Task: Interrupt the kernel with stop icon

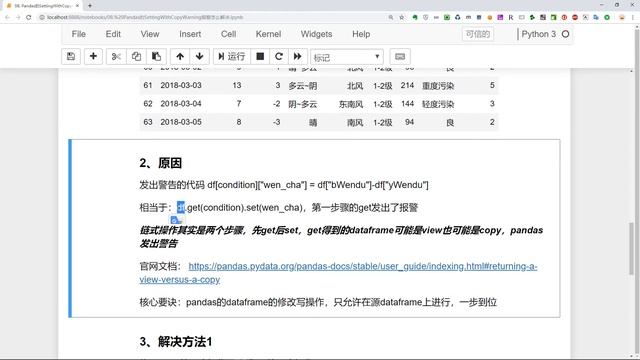Action: (x=260, y=56)
